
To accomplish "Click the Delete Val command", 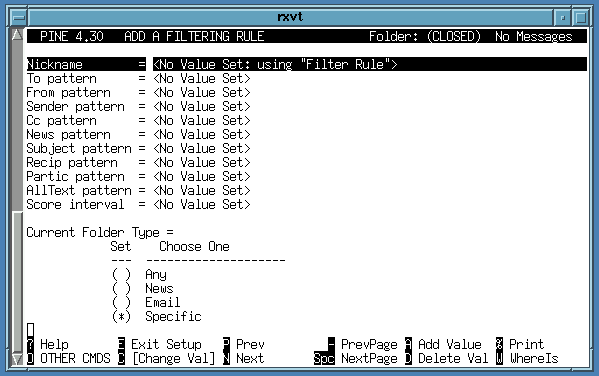I will (453, 358).
